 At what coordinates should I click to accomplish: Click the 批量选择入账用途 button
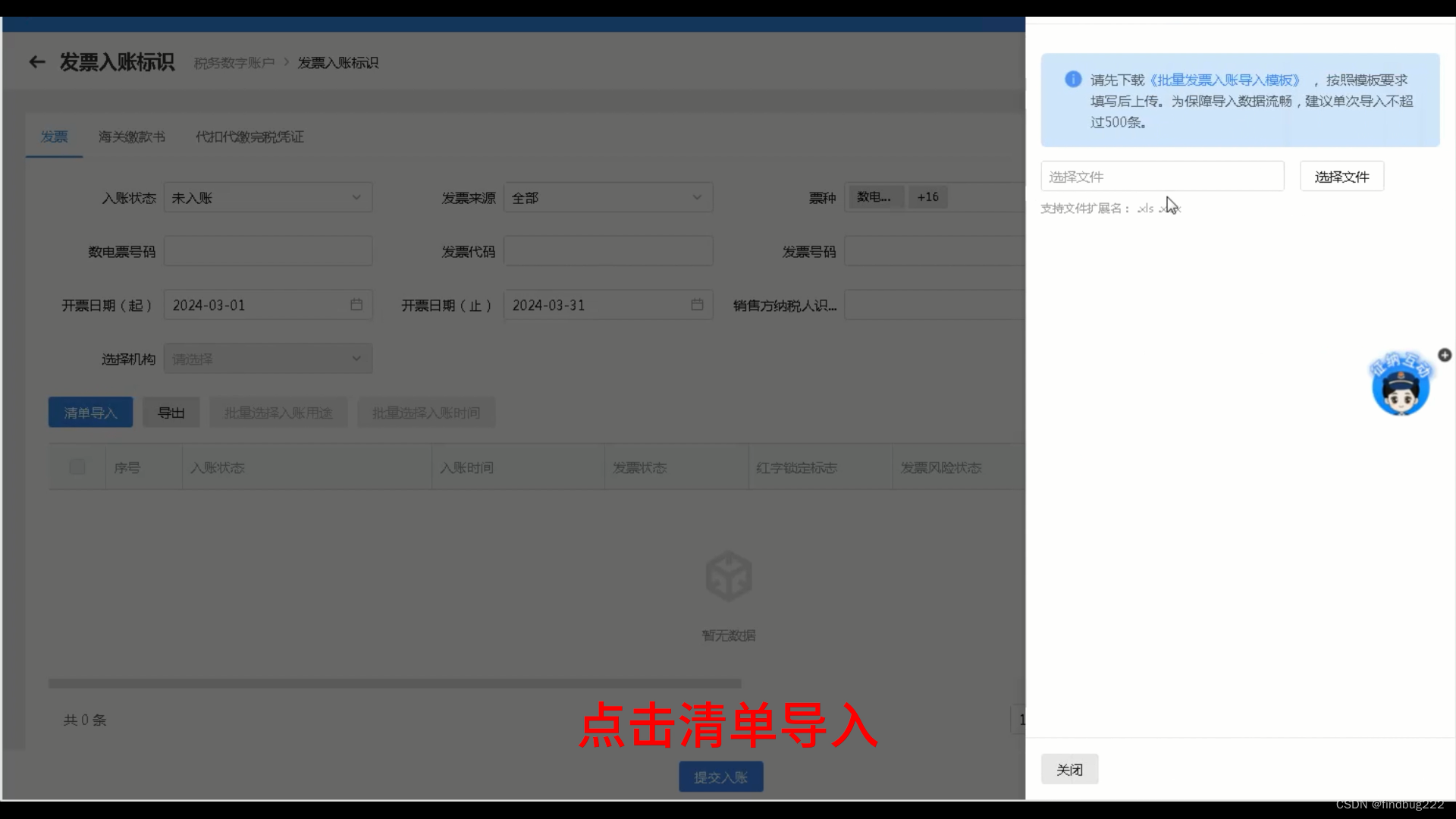[278, 413]
